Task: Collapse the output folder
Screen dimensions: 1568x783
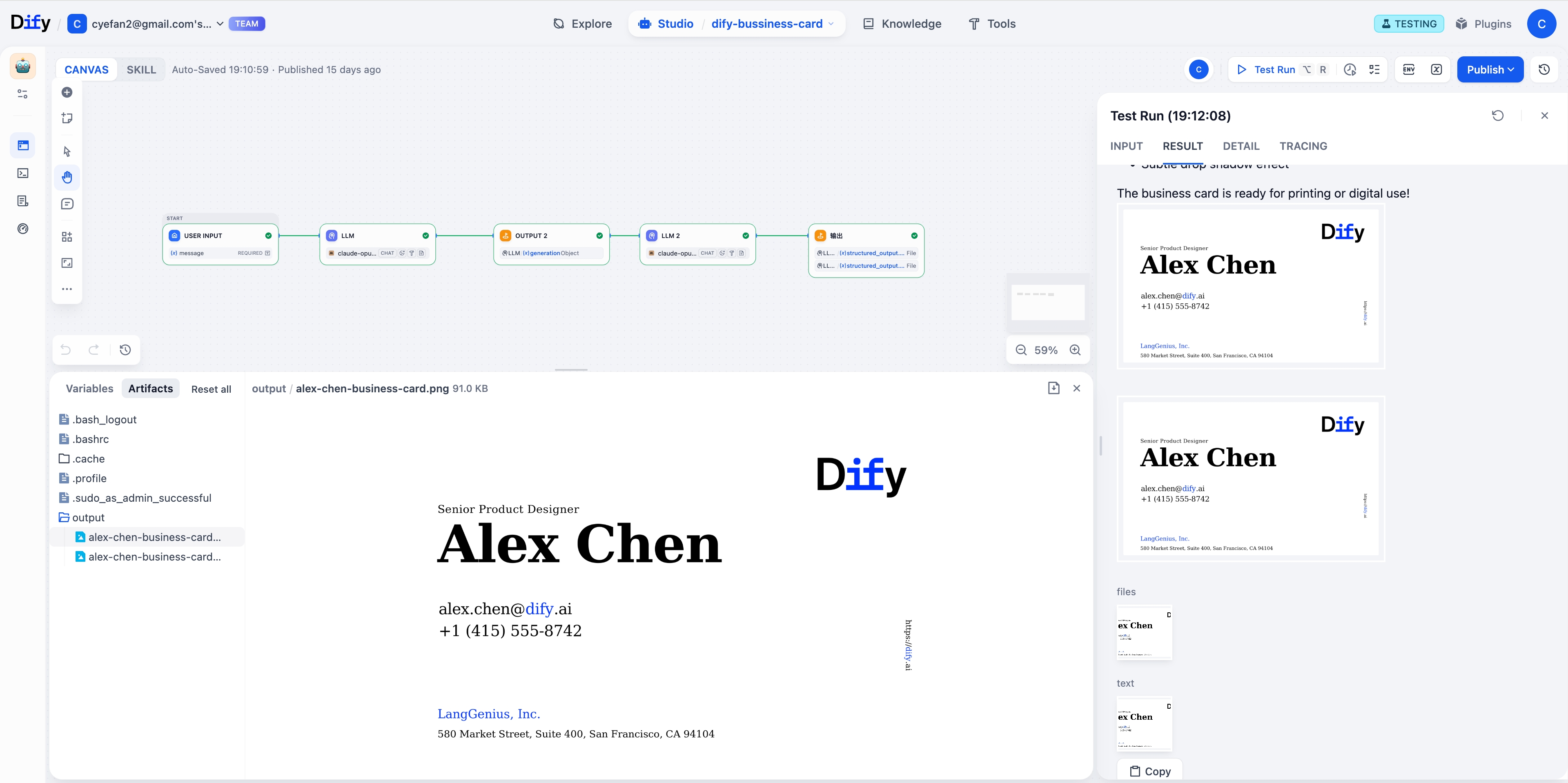Action: click(x=88, y=518)
